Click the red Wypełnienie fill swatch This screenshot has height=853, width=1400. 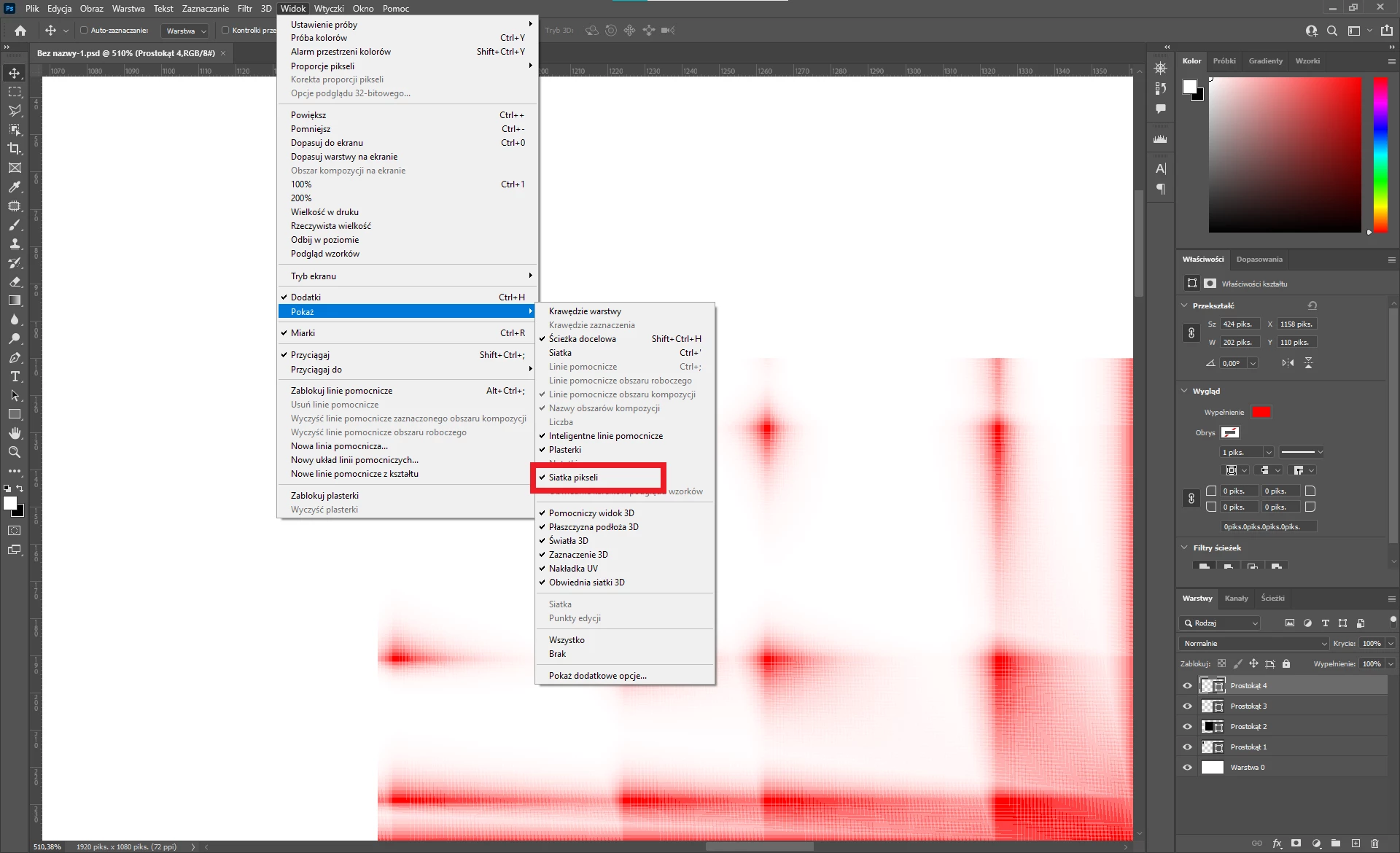(1261, 413)
